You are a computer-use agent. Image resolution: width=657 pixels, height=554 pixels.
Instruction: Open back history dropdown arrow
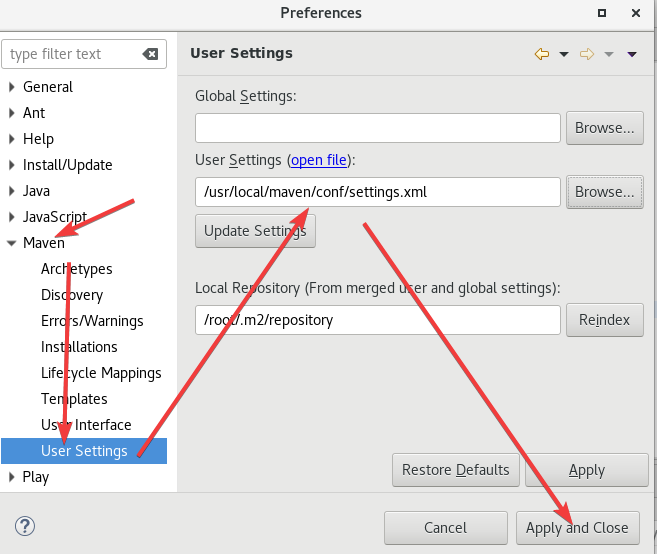pos(564,54)
